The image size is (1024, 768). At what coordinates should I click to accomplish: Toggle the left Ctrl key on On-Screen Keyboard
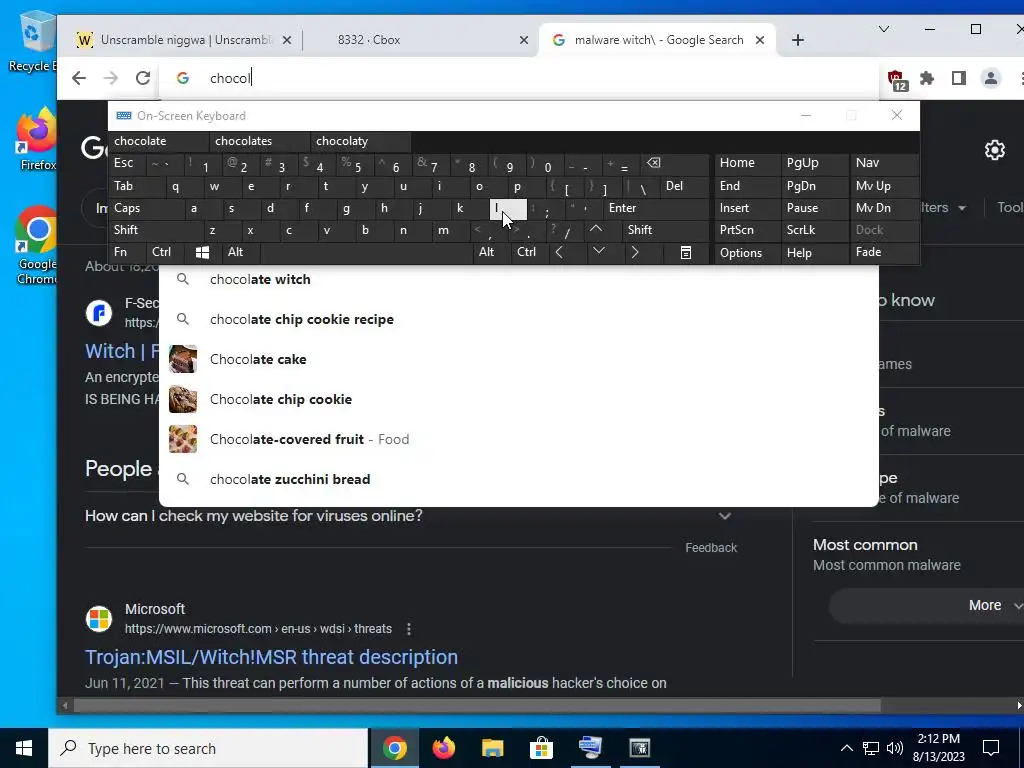click(x=166, y=252)
